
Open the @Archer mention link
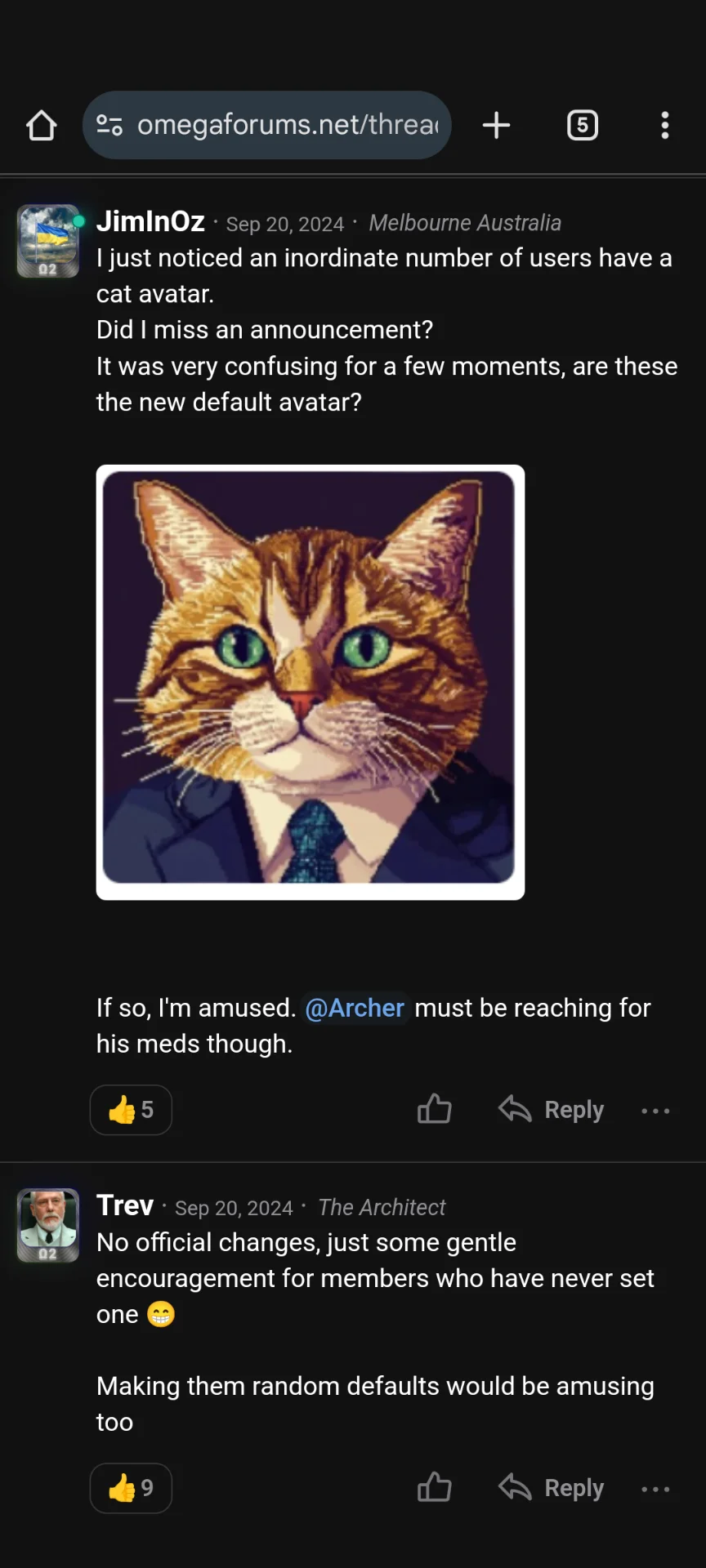(x=355, y=1008)
